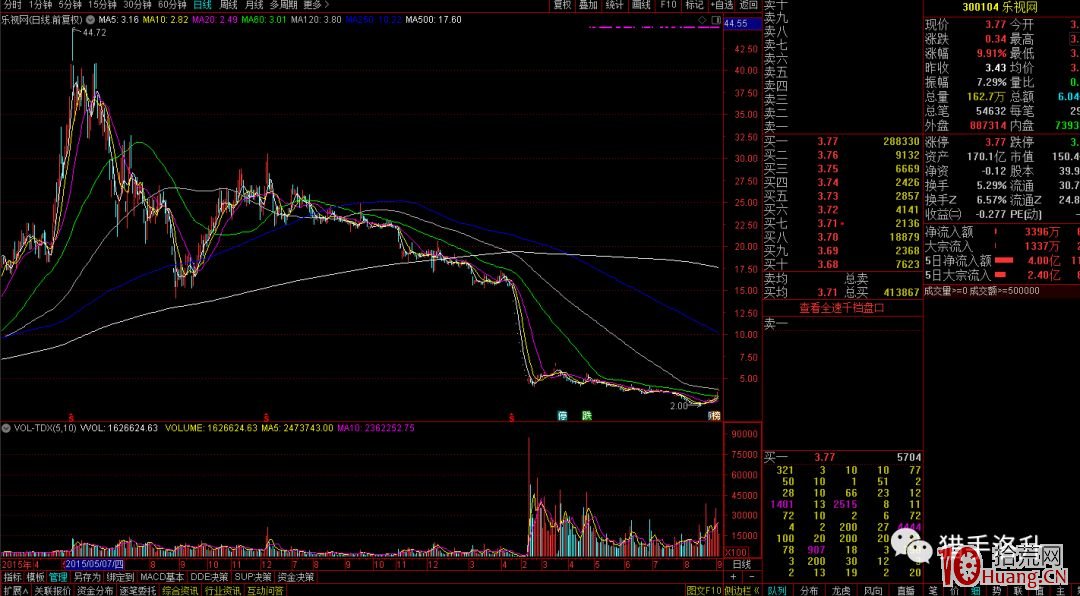Open the 指标 indicator tab
Screen dimensions: 1080x596
coord(13,577)
